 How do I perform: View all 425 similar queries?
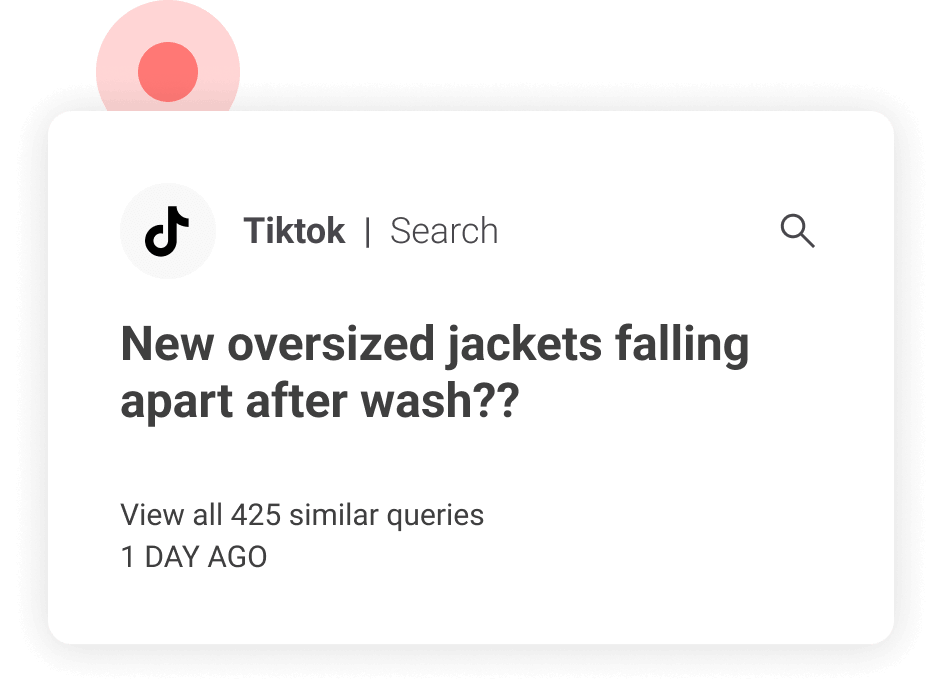click(302, 515)
